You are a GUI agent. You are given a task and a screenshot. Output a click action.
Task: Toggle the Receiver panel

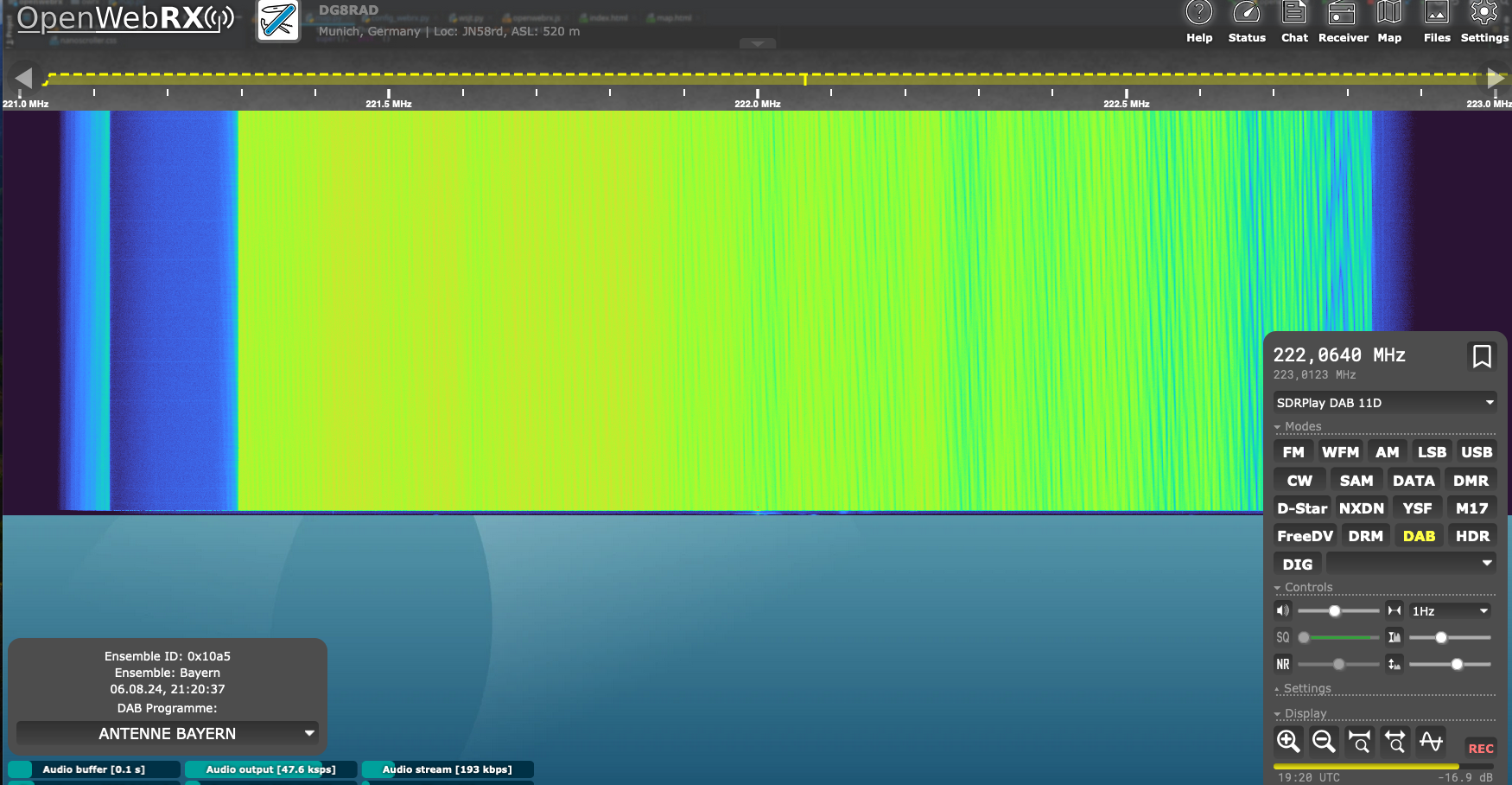(x=1343, y=22)
